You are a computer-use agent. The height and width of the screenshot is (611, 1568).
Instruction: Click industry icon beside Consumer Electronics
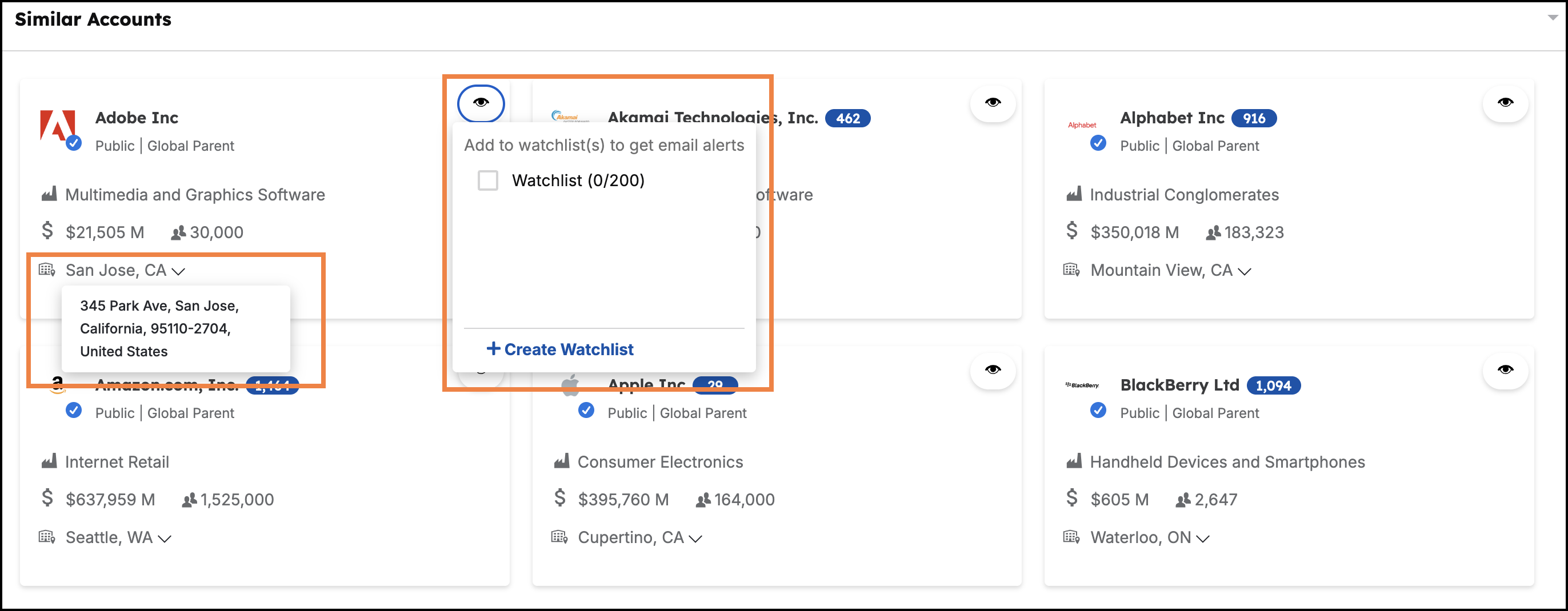click(561, 461)
